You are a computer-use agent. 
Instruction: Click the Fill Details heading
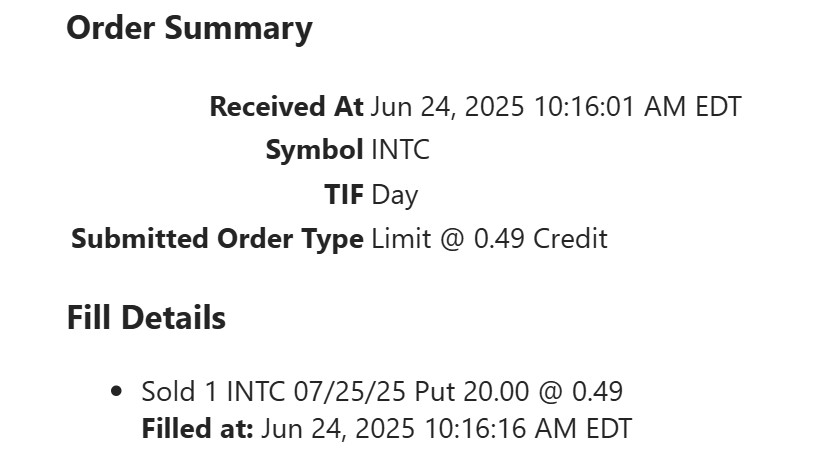146,318
